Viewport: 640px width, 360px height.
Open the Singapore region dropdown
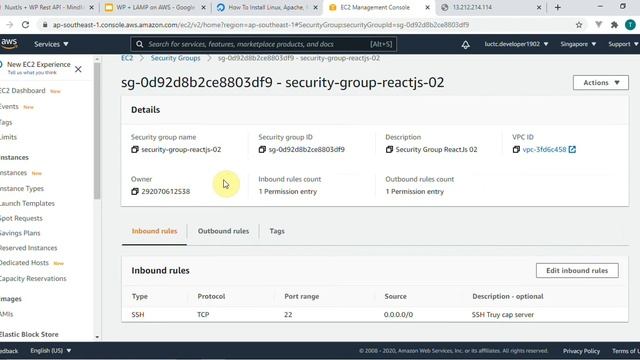[578, 44]
